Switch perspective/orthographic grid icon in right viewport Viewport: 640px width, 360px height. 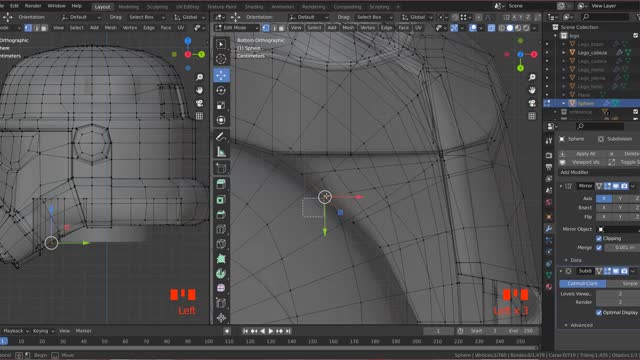coord(532,116)
